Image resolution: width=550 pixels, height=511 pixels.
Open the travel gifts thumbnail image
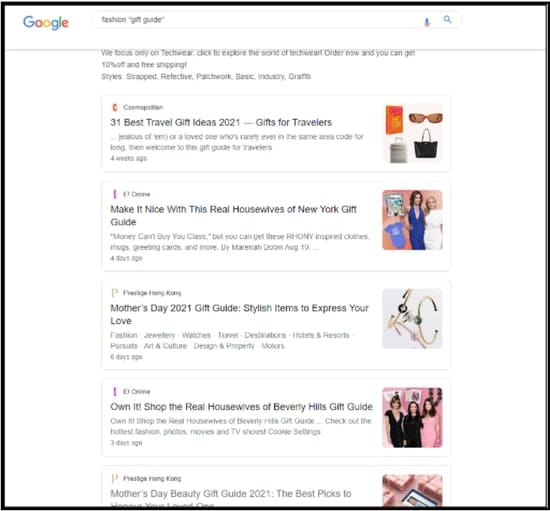tap(412, 134)
